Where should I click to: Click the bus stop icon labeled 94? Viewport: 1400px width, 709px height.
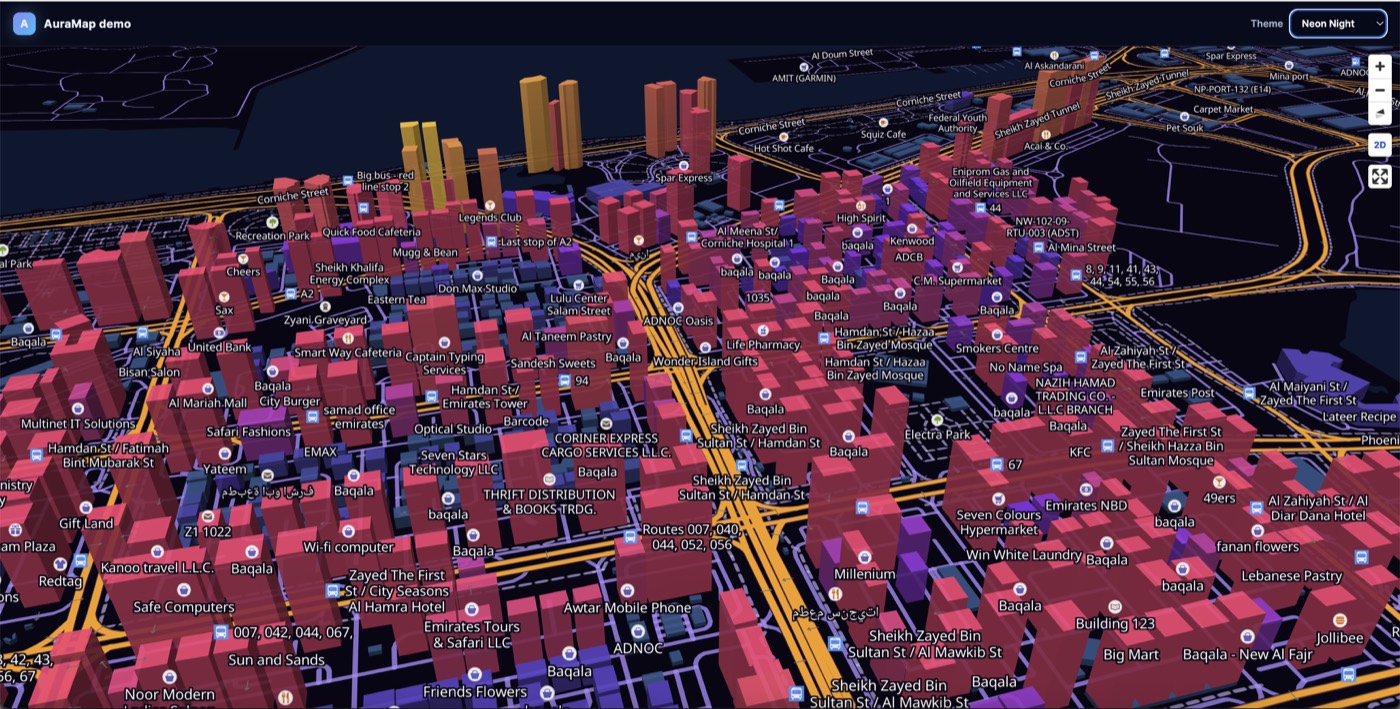[564, 381]
